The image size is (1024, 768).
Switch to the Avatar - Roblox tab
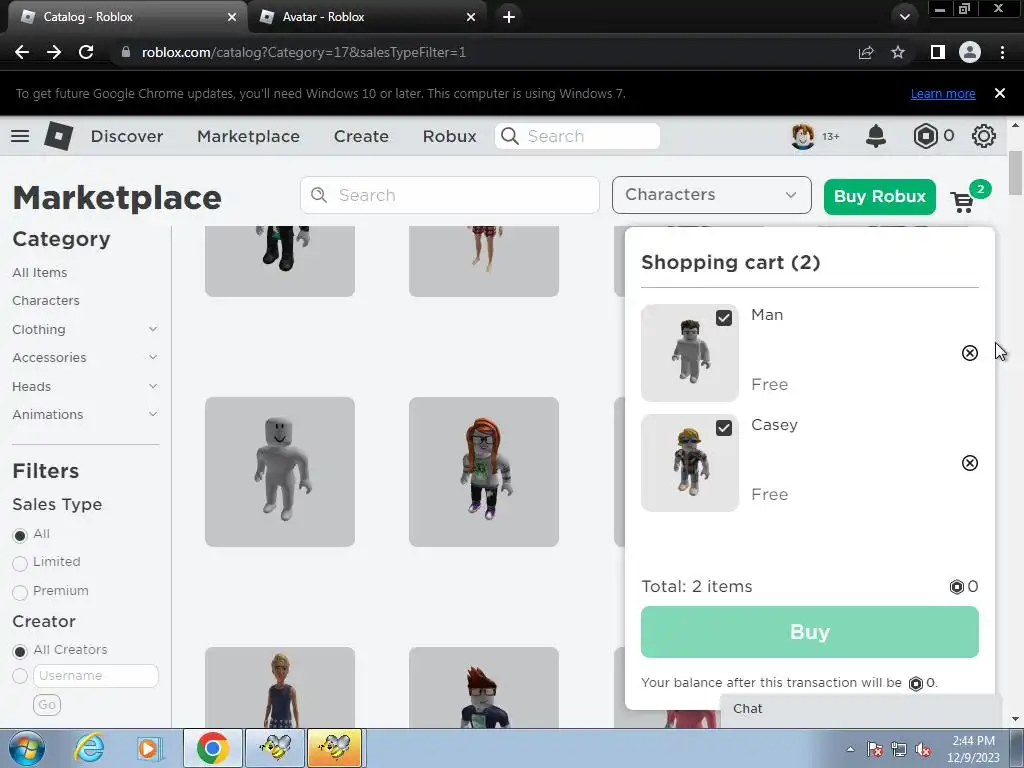[368, 17]
